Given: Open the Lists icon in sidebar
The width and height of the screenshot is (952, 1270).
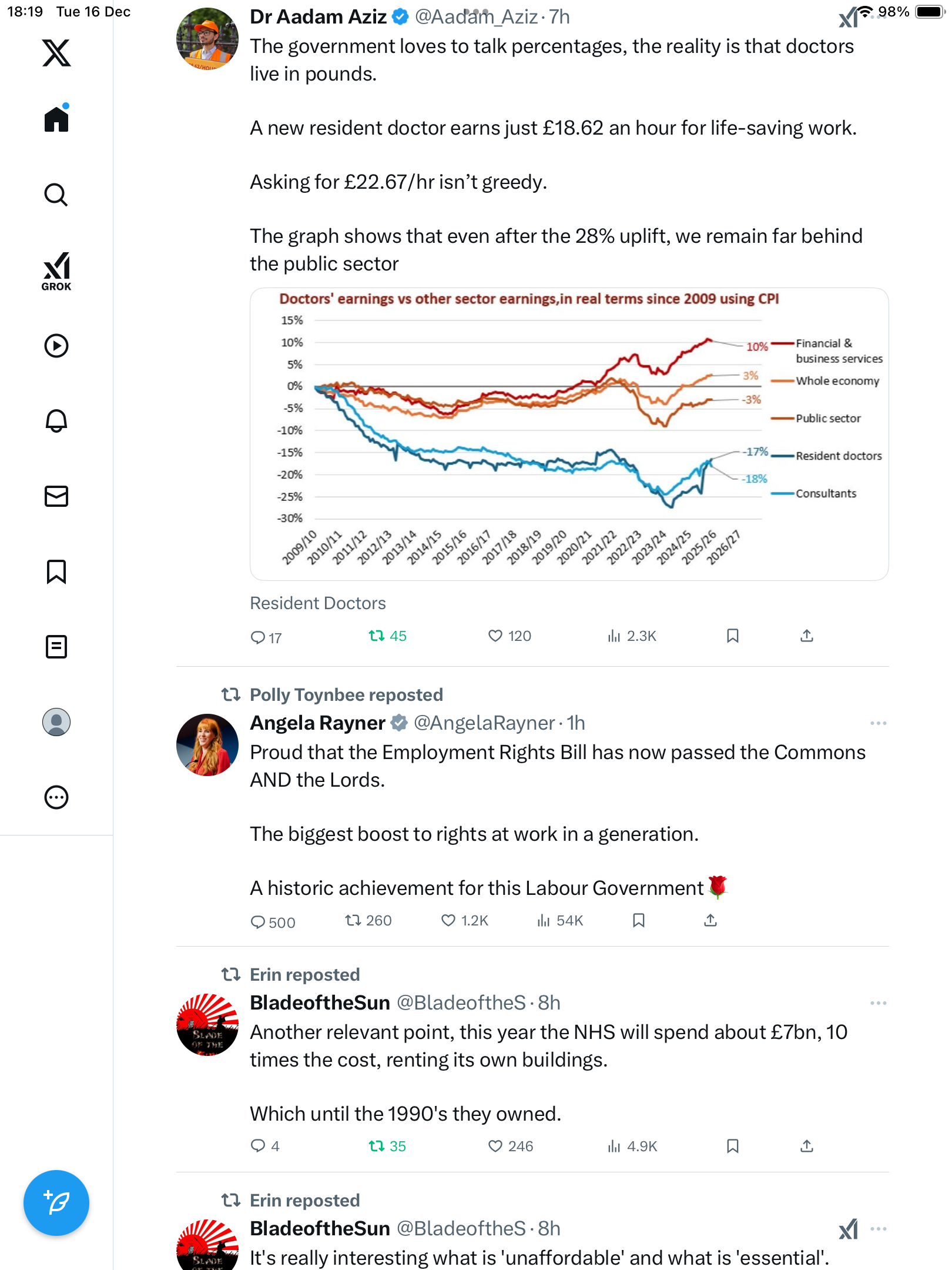Looking at the screenshot, I should point(56,647).
